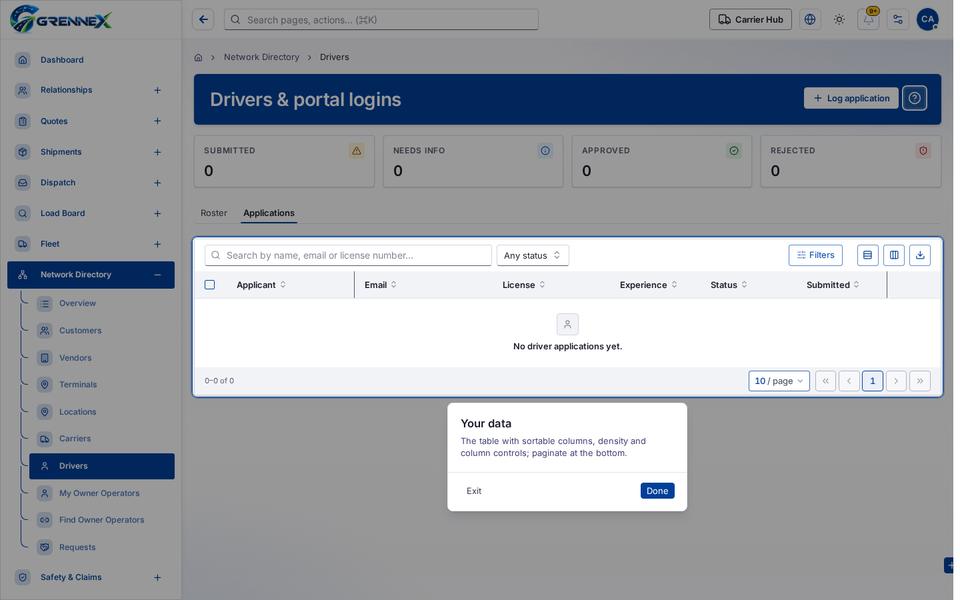Screen dimensions: 960x600
Task: Click the Submitted warning icon
Action: tap(356, 151)
